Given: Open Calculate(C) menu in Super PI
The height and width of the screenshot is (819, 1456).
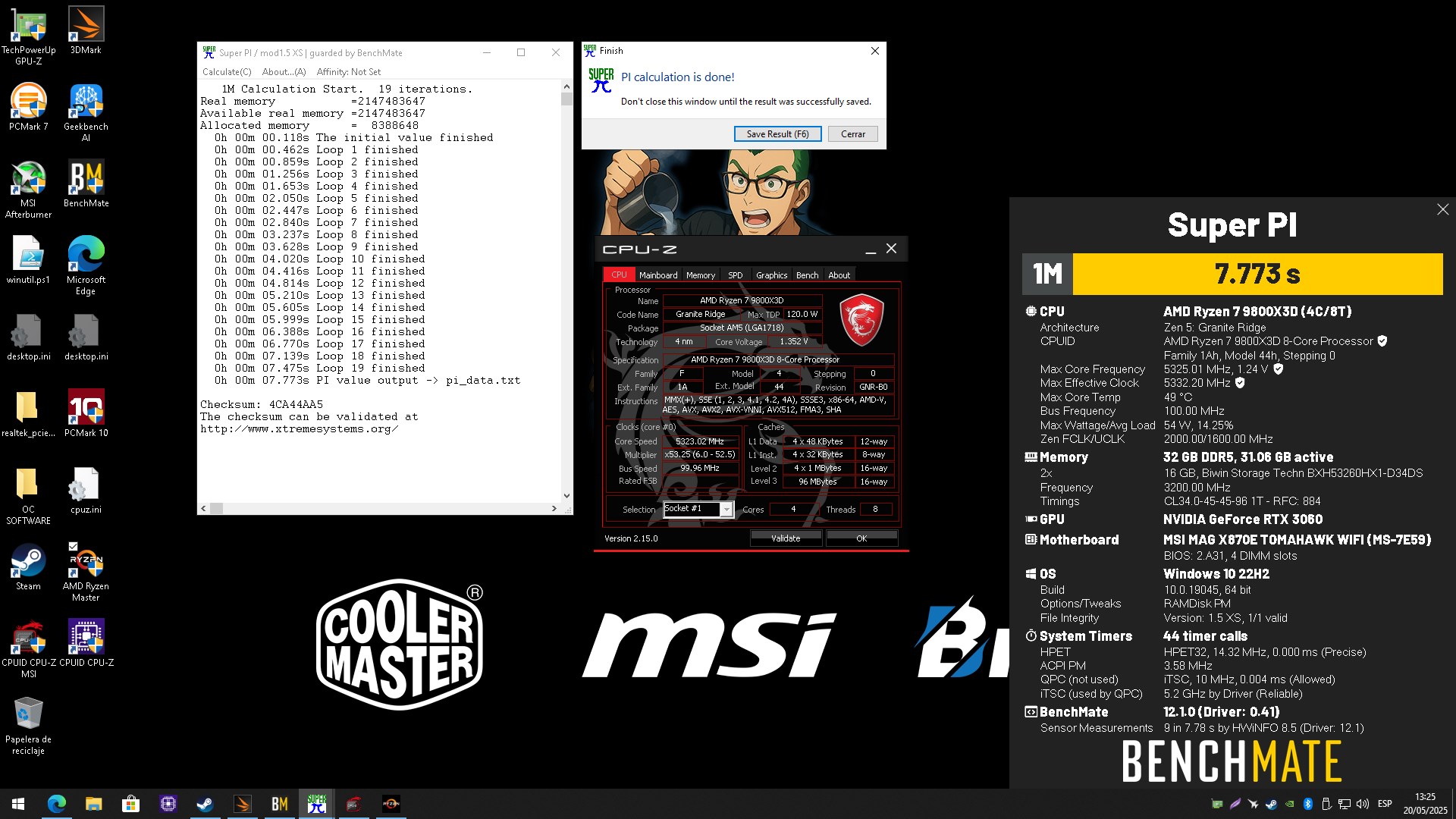Looking at the screenshot, I should click(227, 72).
